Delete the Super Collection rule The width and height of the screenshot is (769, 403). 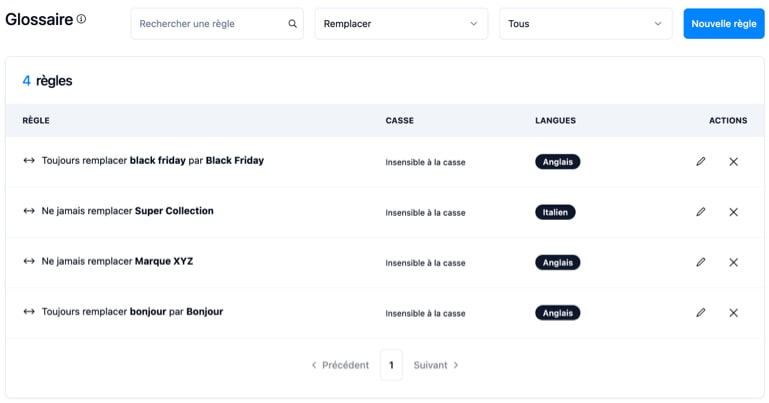pos(733,212)
